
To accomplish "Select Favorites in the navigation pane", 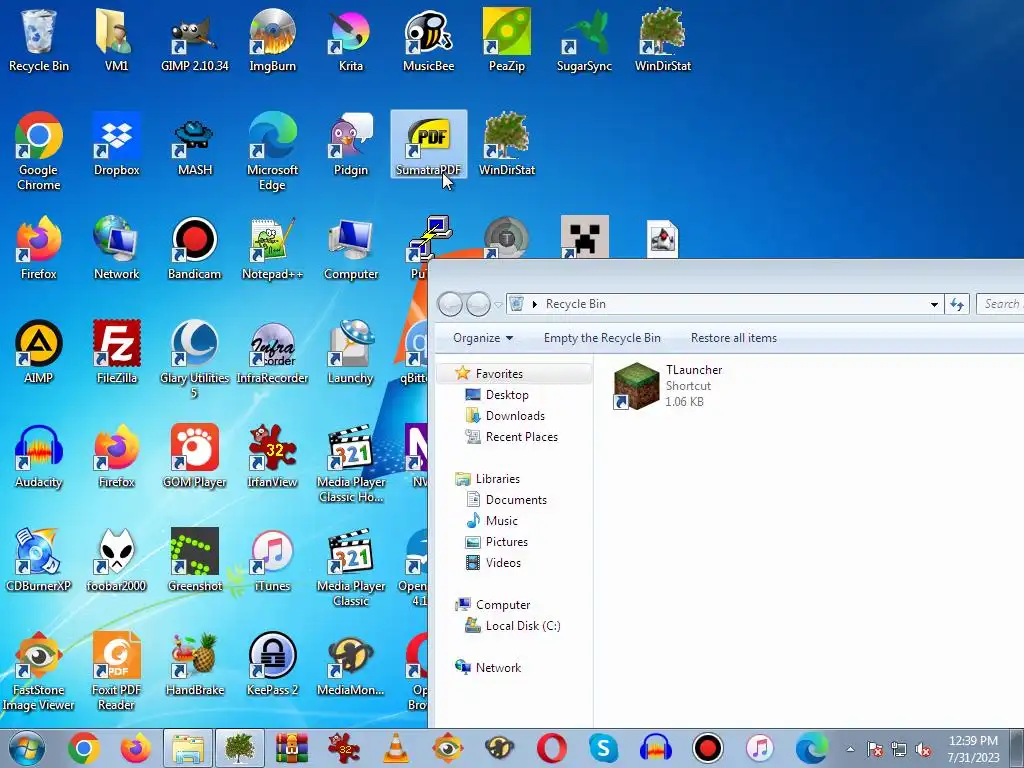I will (x=499, y=374).
